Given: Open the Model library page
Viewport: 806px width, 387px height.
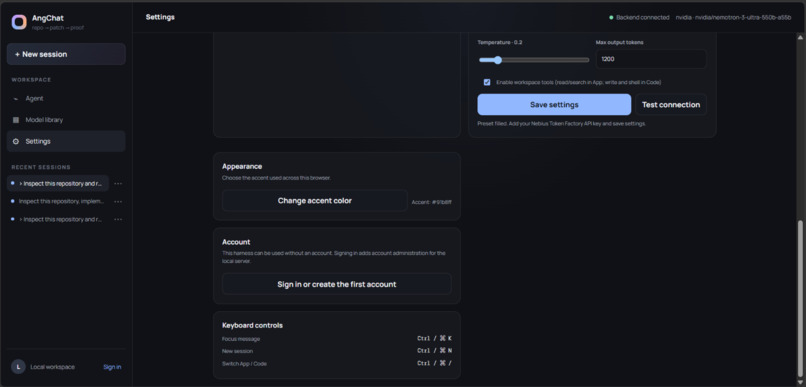Looking at the screenshot, I should [x=66, y=120].
